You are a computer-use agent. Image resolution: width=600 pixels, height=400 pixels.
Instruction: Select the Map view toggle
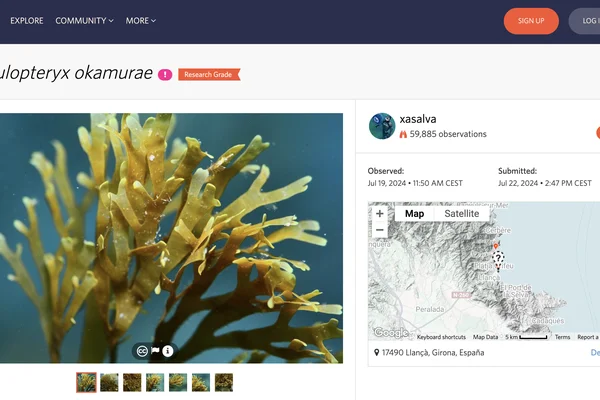point(414,214)
